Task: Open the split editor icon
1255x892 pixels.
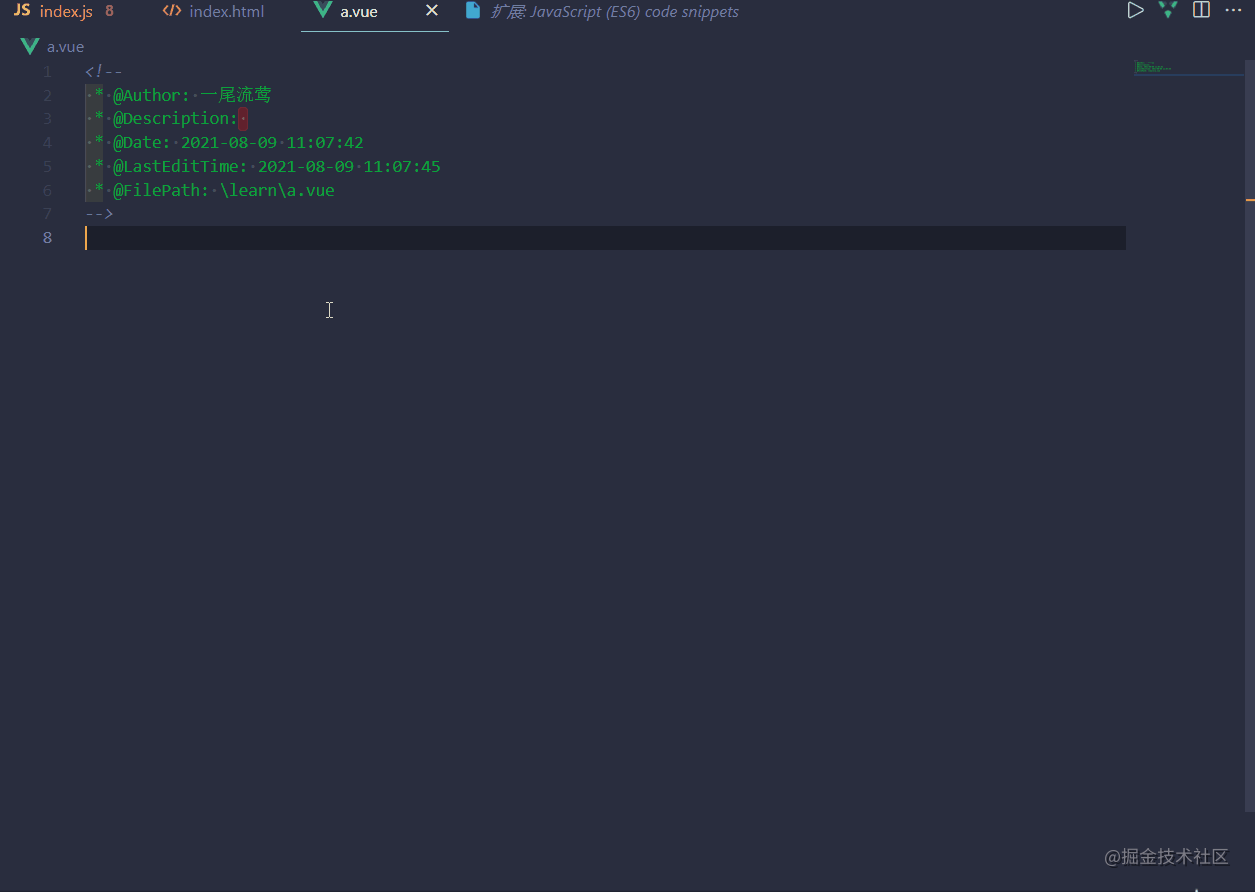Action: pyautogui.click(x=1201, y=10)
